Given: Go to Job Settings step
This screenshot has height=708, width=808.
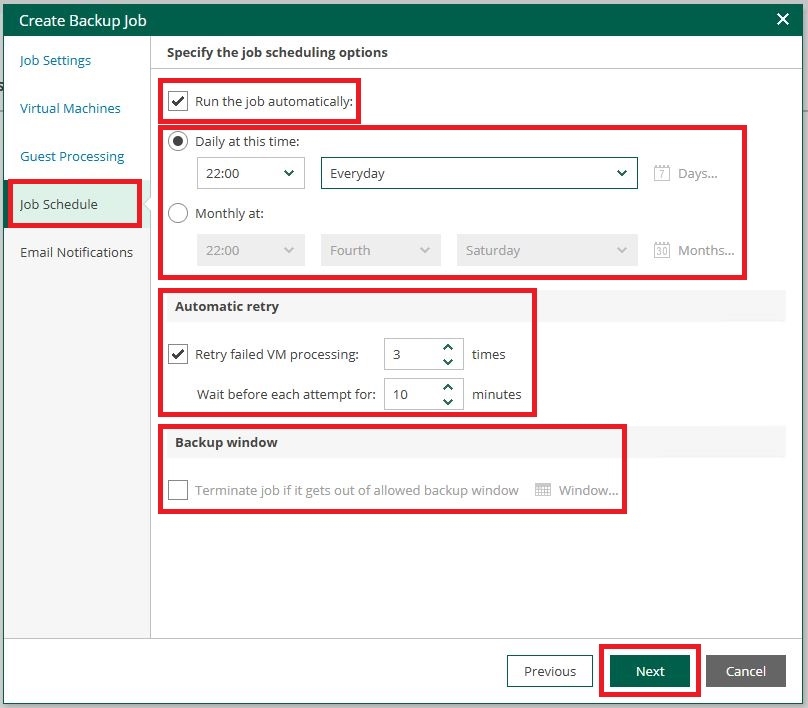Looking at the screenshot, I should (55, 60).
